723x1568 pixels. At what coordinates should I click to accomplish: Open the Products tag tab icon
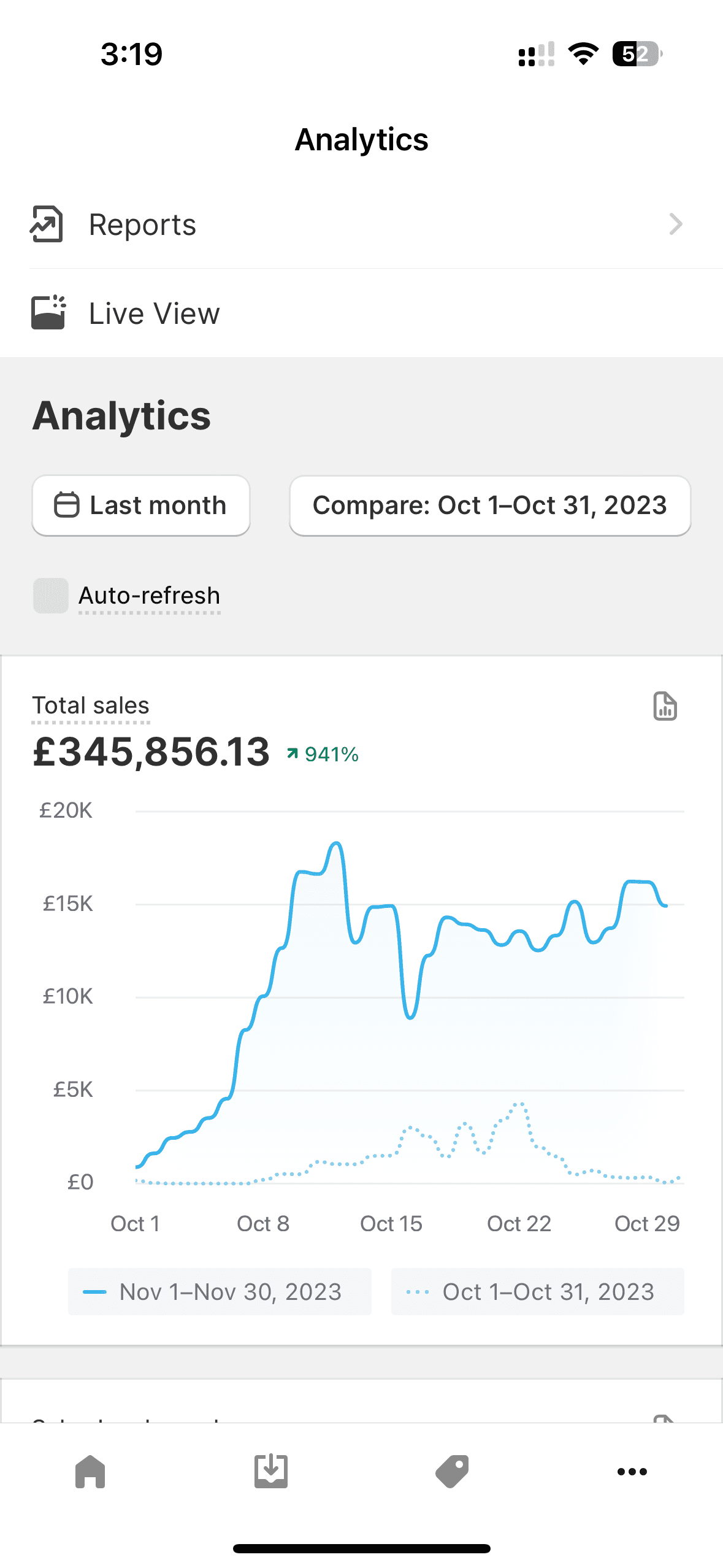click(x=452, y=1471)
